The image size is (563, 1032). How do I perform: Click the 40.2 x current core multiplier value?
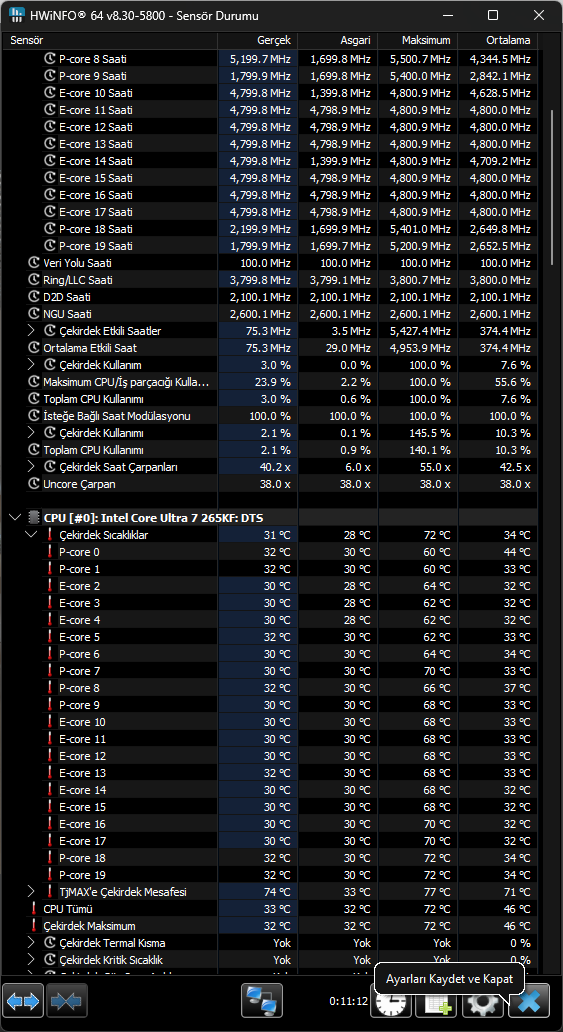pyautogui.click(x=275, y=467)
